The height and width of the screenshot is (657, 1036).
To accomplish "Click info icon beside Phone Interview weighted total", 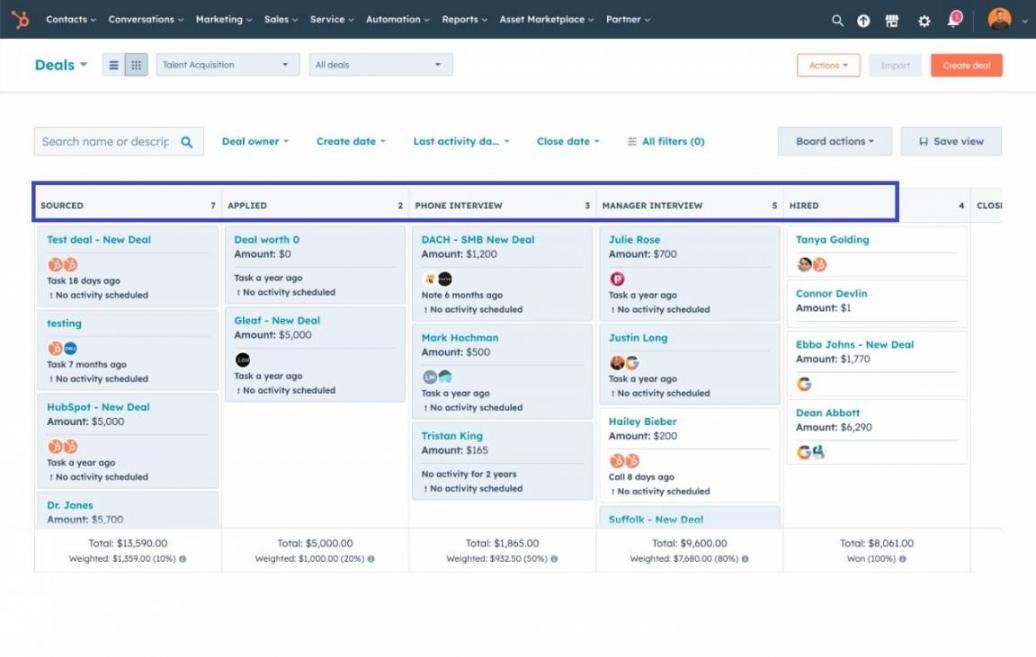I will (554, 559).
